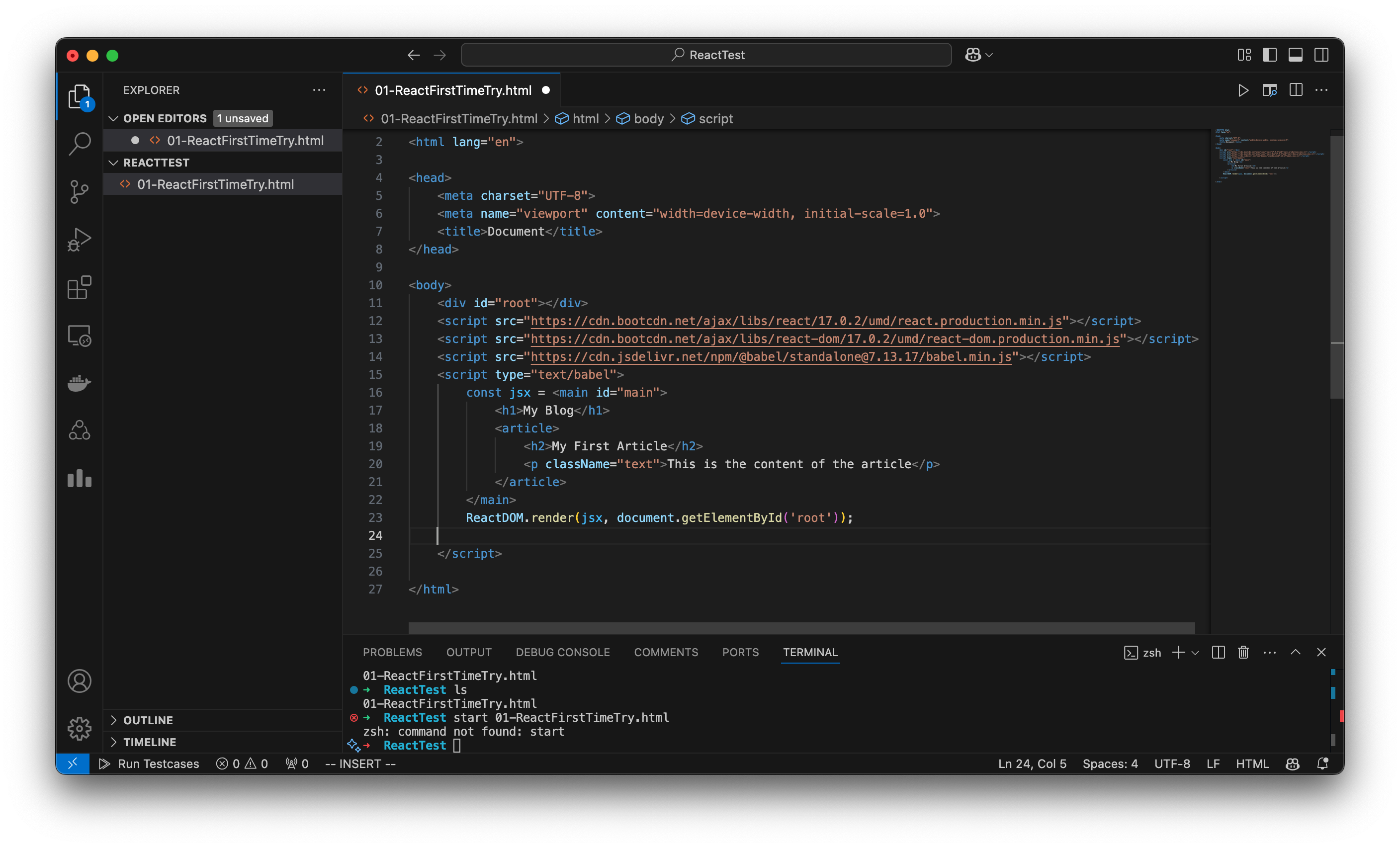Open the Run and Debug view
Image resolution: width=1400 pixels, height=848 pixels.
pos(79,239)
